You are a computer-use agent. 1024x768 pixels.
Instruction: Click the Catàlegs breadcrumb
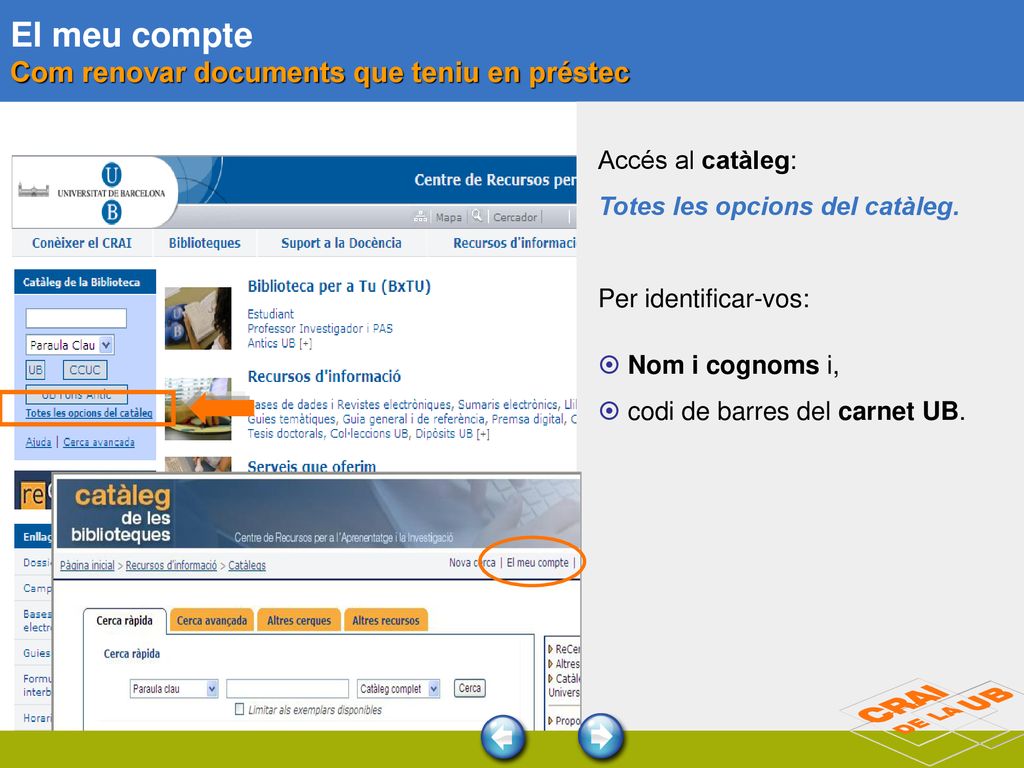click(x=247, y=566)
